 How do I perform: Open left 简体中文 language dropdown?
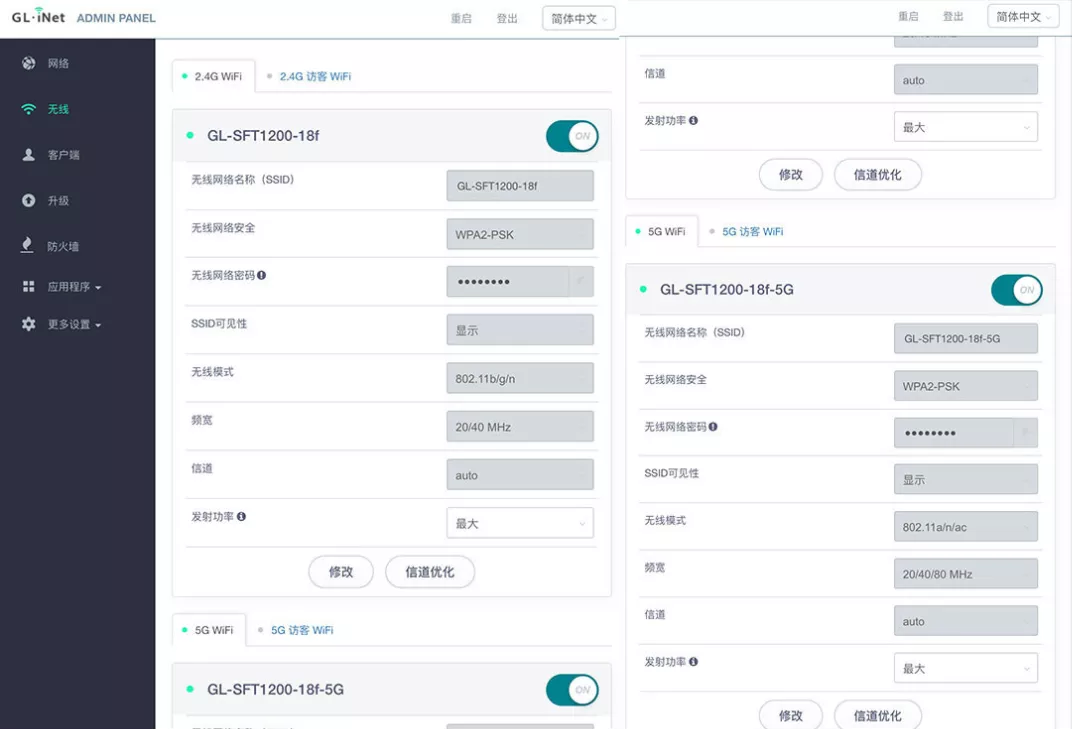579,19
